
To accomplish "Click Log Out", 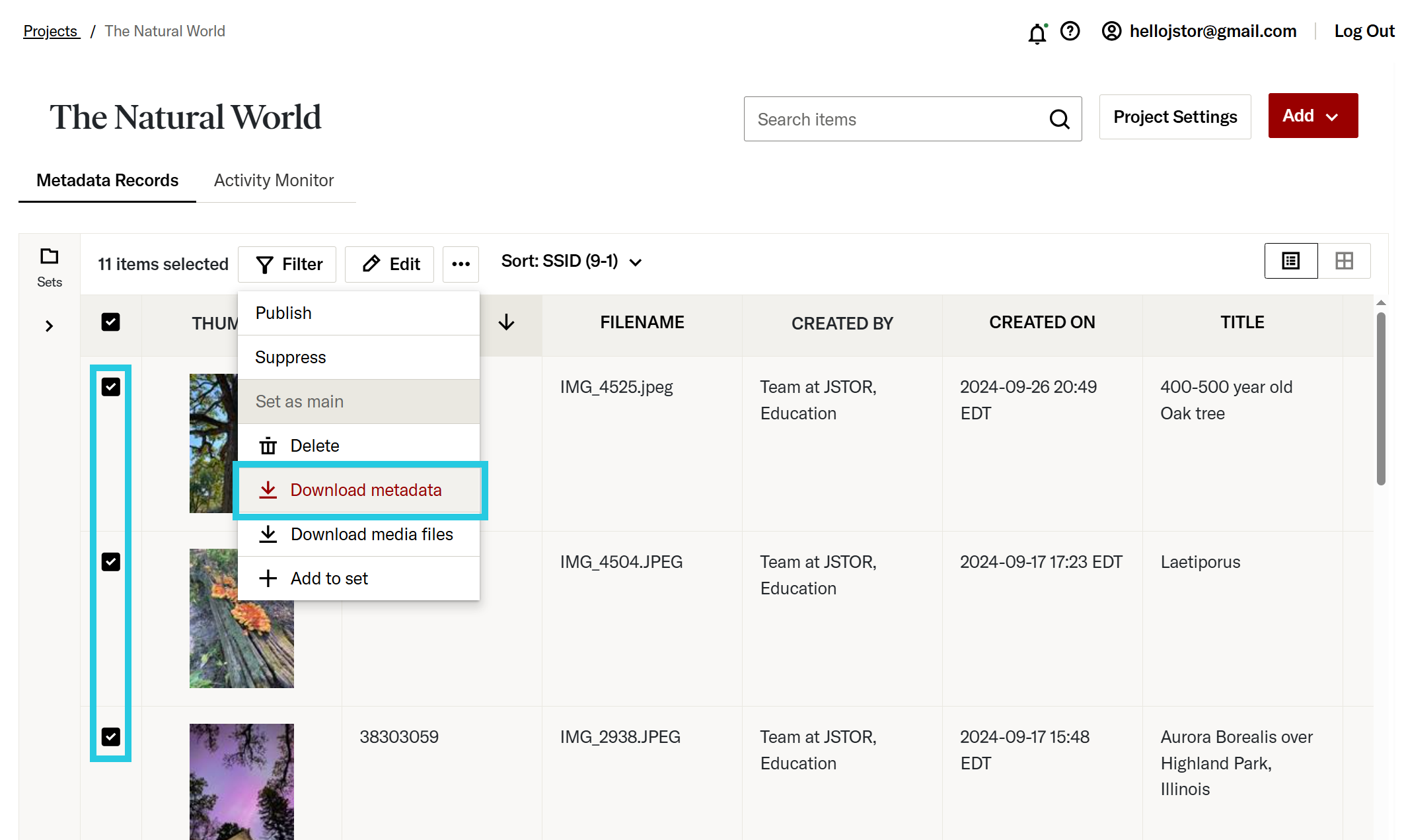I will (x=1364, y=31).
